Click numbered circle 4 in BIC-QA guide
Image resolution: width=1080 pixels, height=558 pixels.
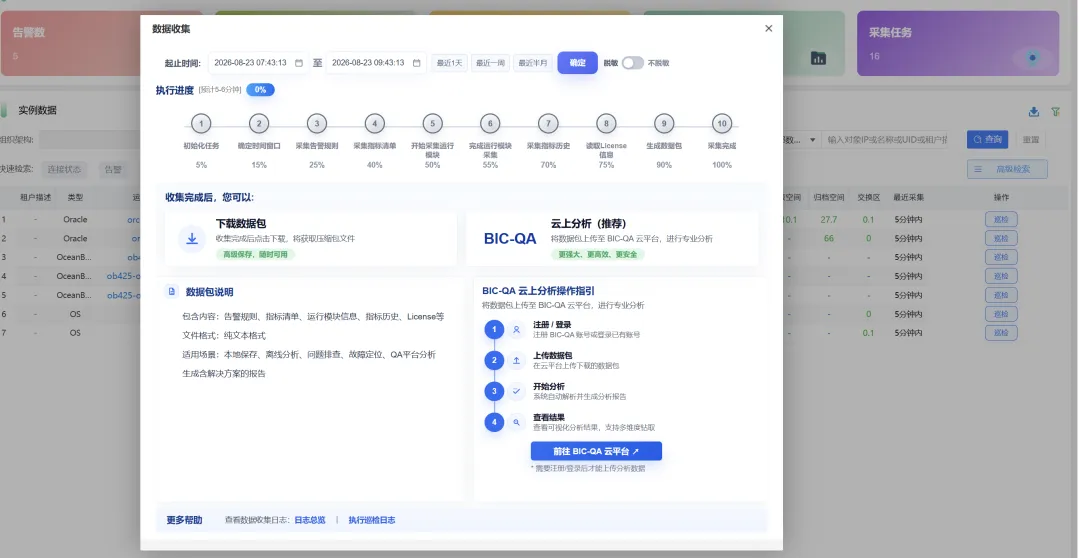(x=494, y=422)
